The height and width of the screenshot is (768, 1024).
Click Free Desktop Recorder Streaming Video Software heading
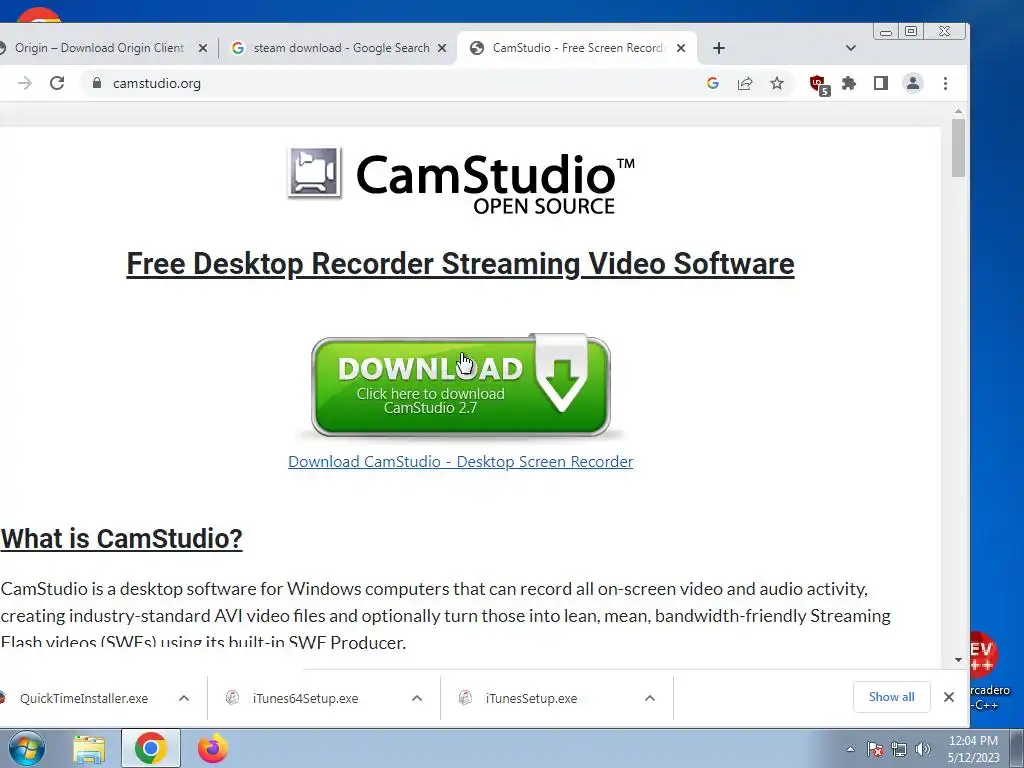pos(460,264)
